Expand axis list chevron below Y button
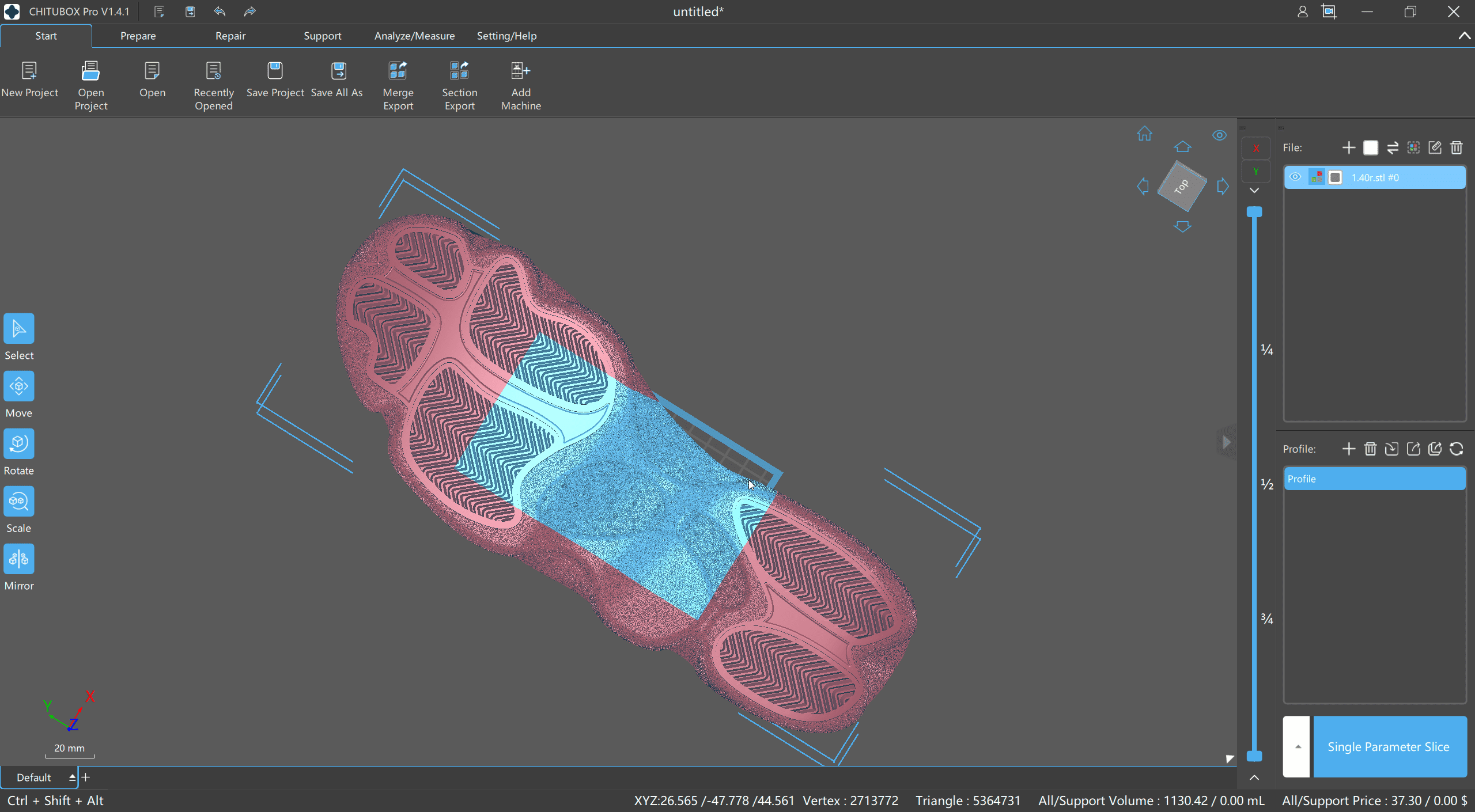 (x=1254, y=191)
